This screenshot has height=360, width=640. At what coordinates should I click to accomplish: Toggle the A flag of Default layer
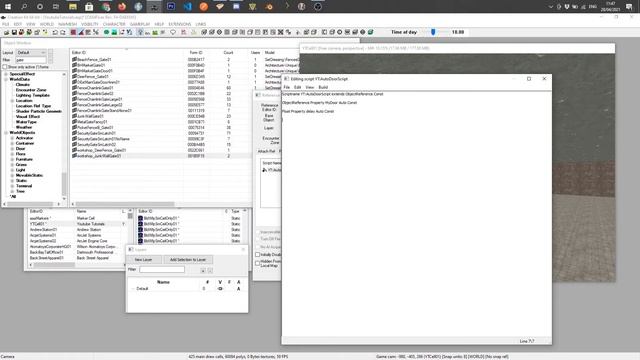tap(239, 289)
